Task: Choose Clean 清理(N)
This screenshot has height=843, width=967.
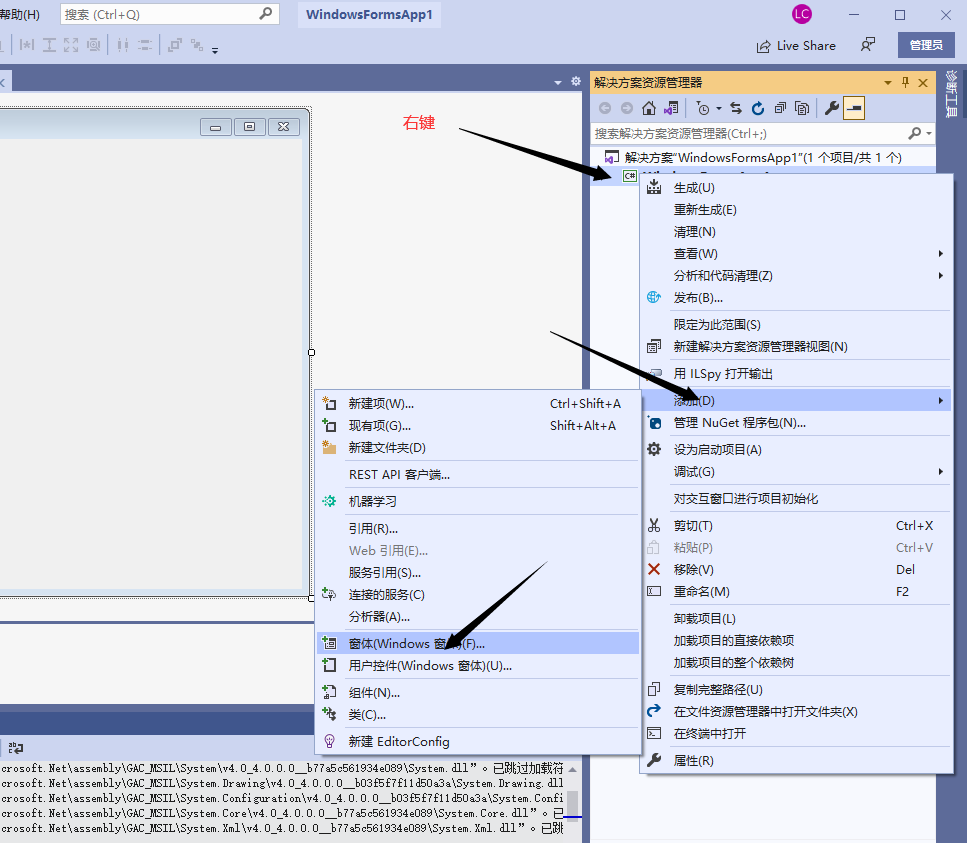Action: tap(796, 232)
